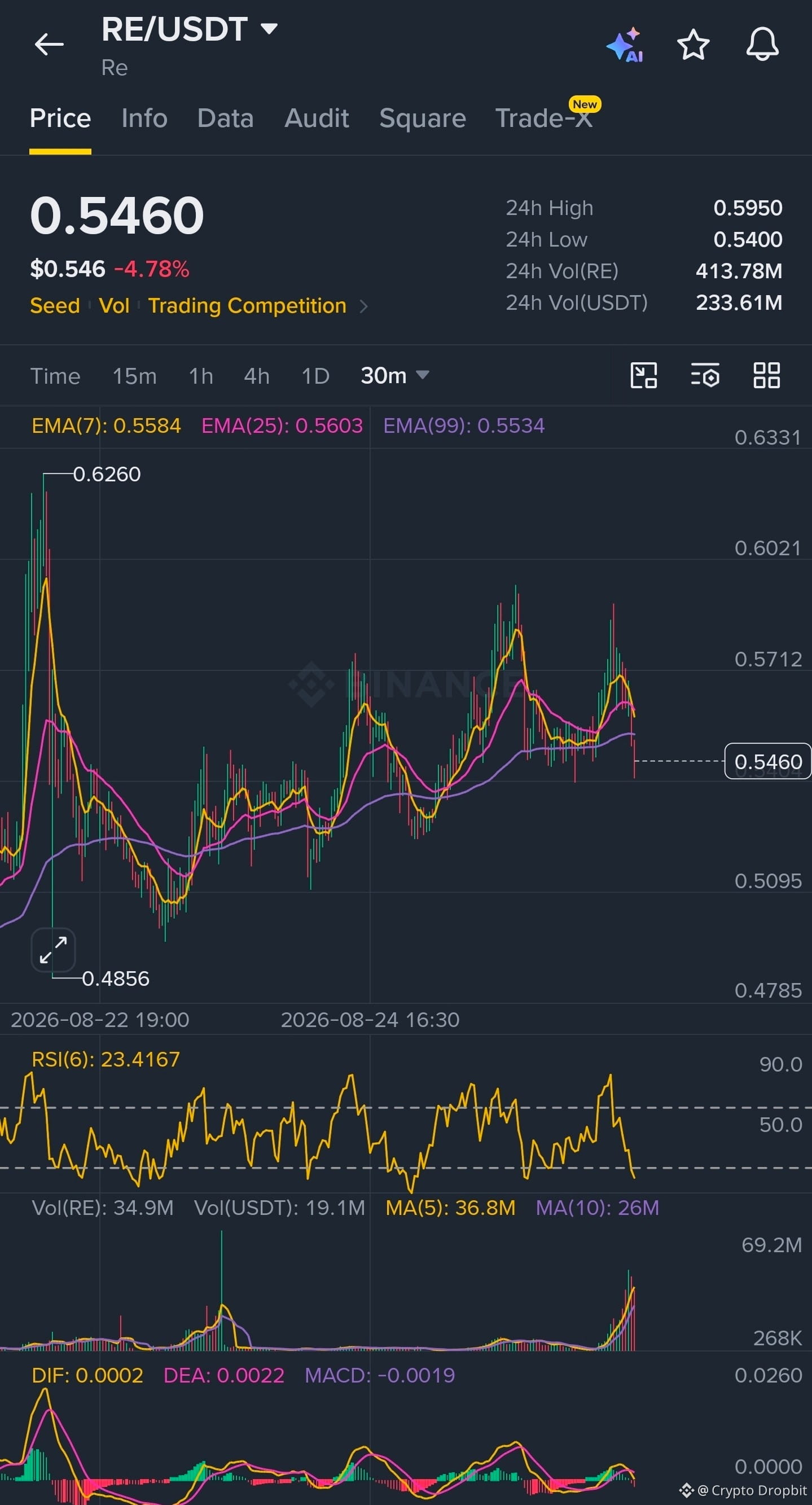Select the 1h interval
The width and height of the screenshot is (812, 1505).
tap(201, 376)
